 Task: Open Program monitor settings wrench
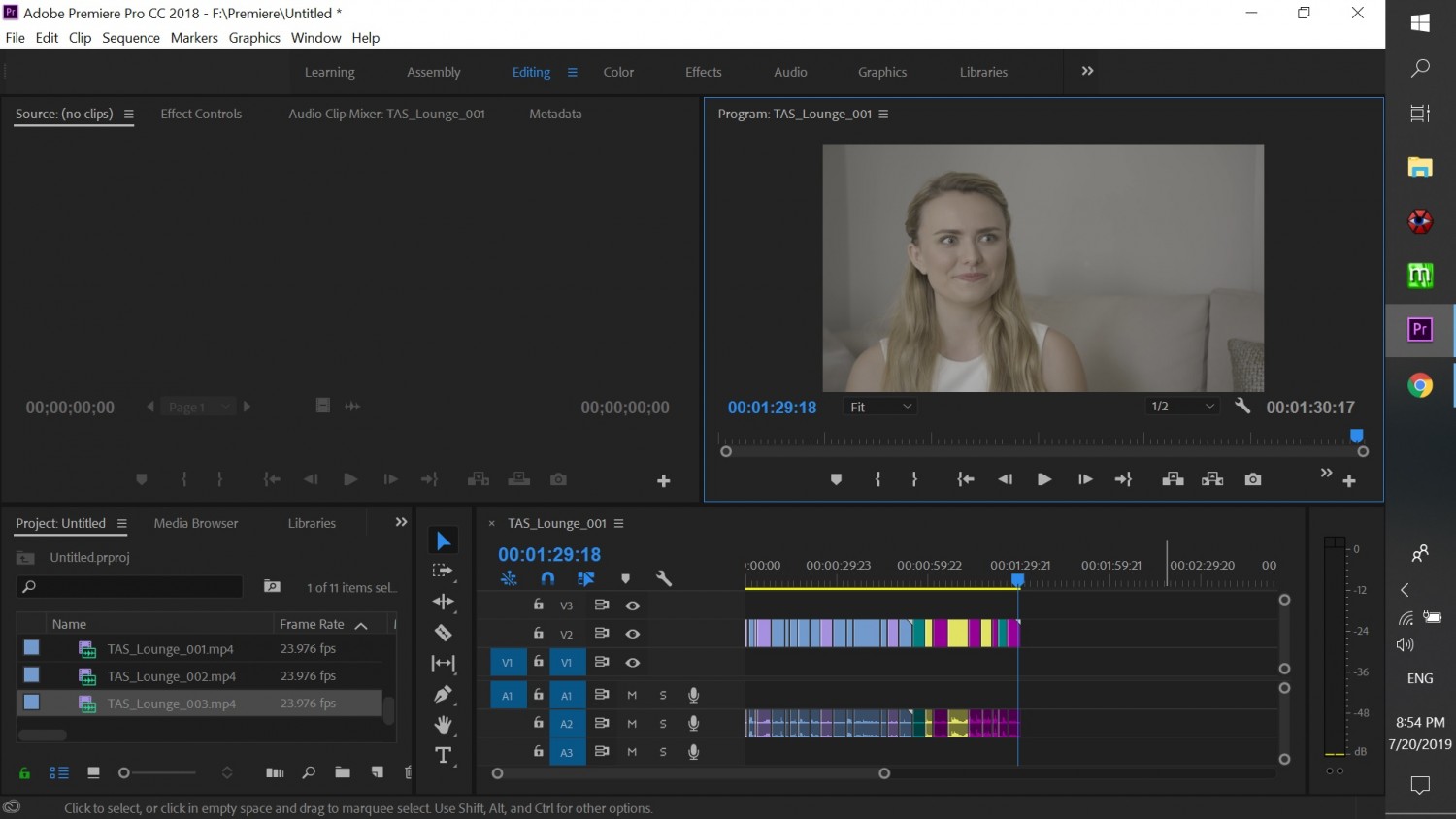tap(1242, 407)
